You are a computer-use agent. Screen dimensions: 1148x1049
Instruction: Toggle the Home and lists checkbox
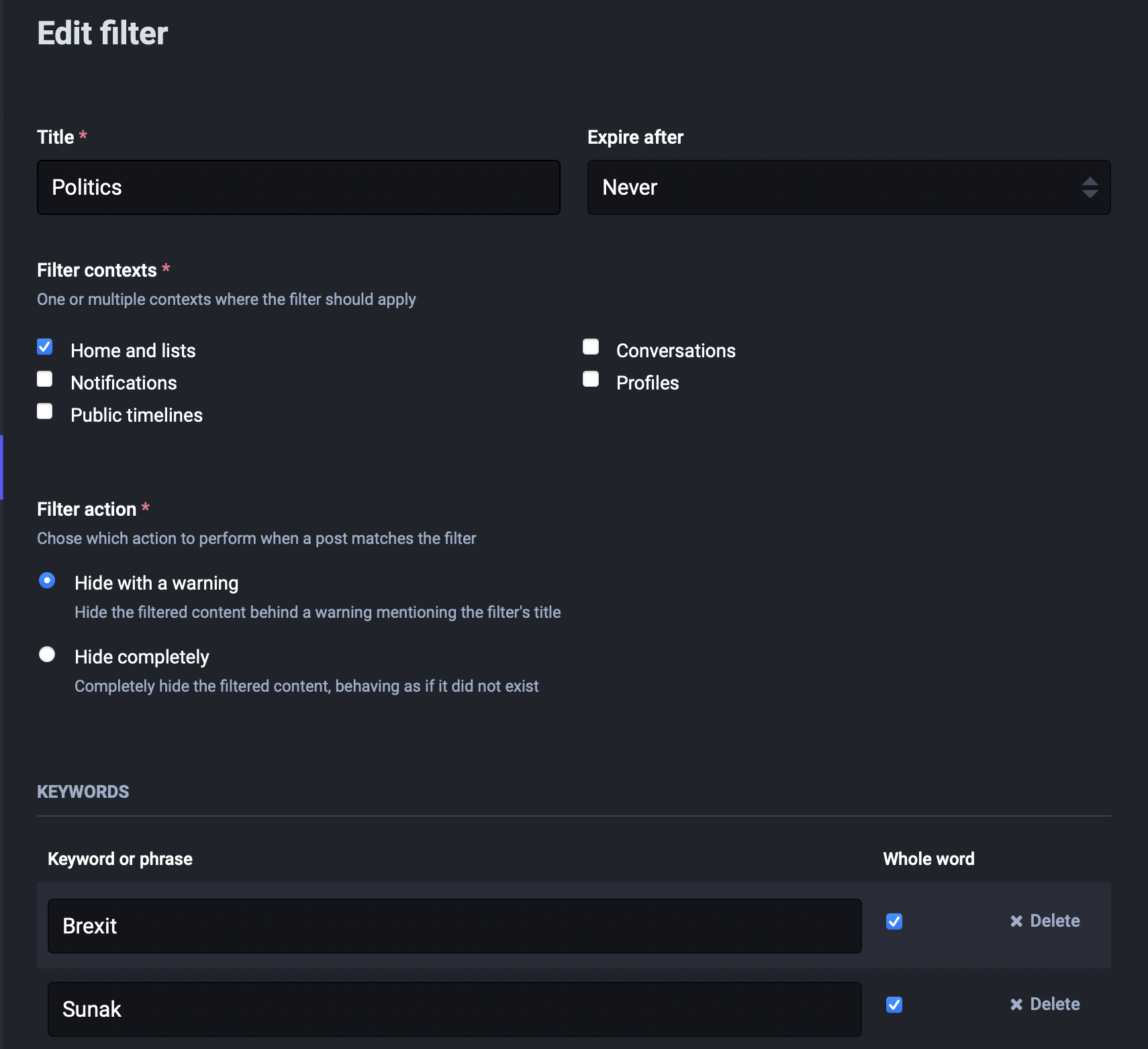tap(45, 347)
